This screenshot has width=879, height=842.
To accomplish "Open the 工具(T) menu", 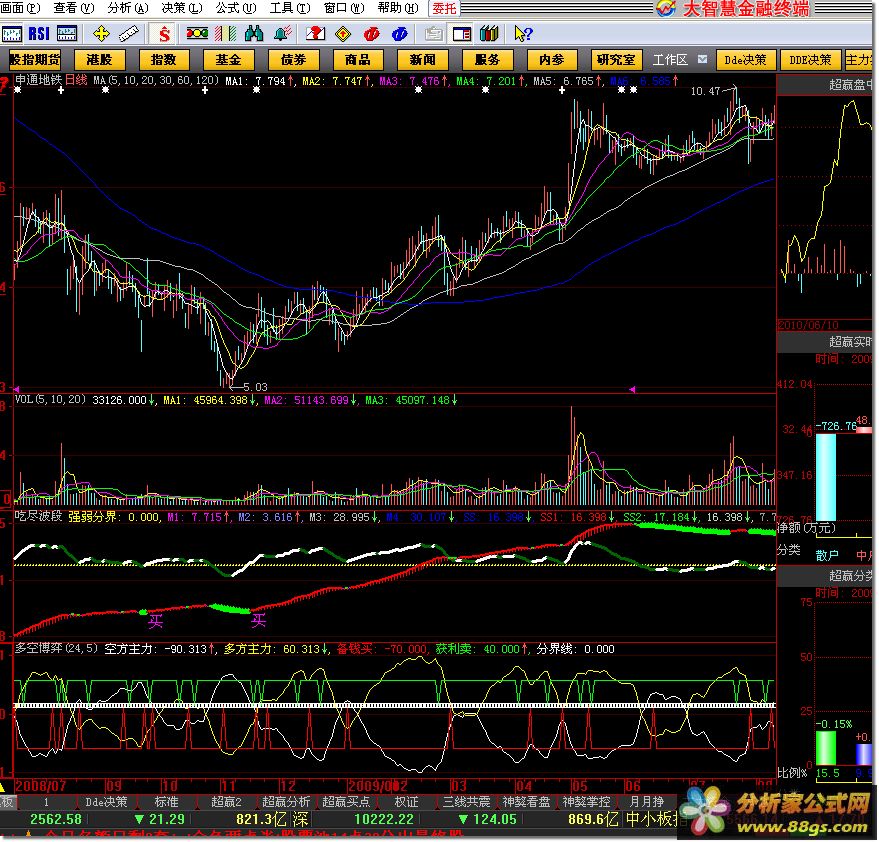I will [x=290, y=8].
